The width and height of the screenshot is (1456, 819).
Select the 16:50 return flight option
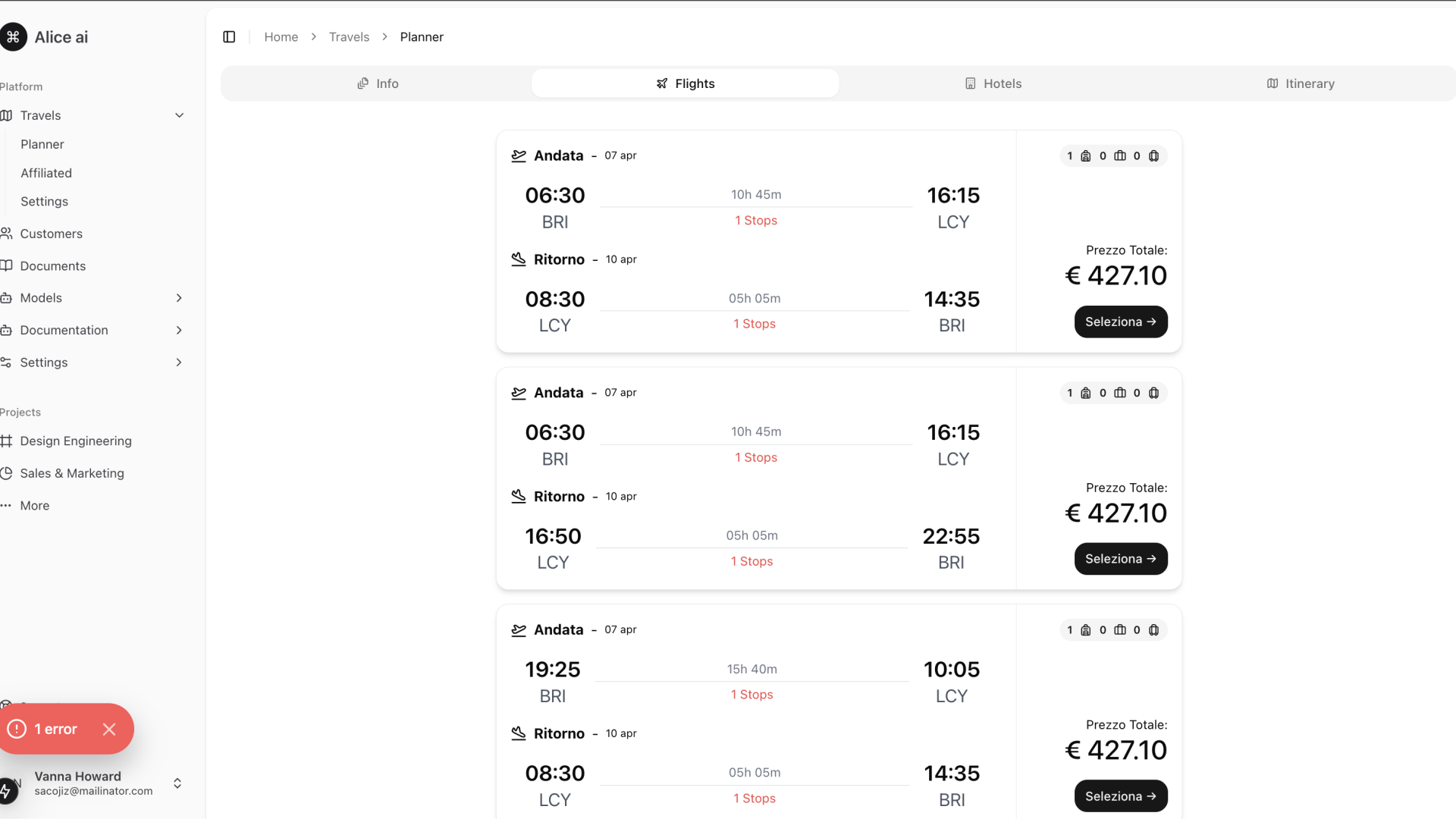click(x=1120, y=559)
